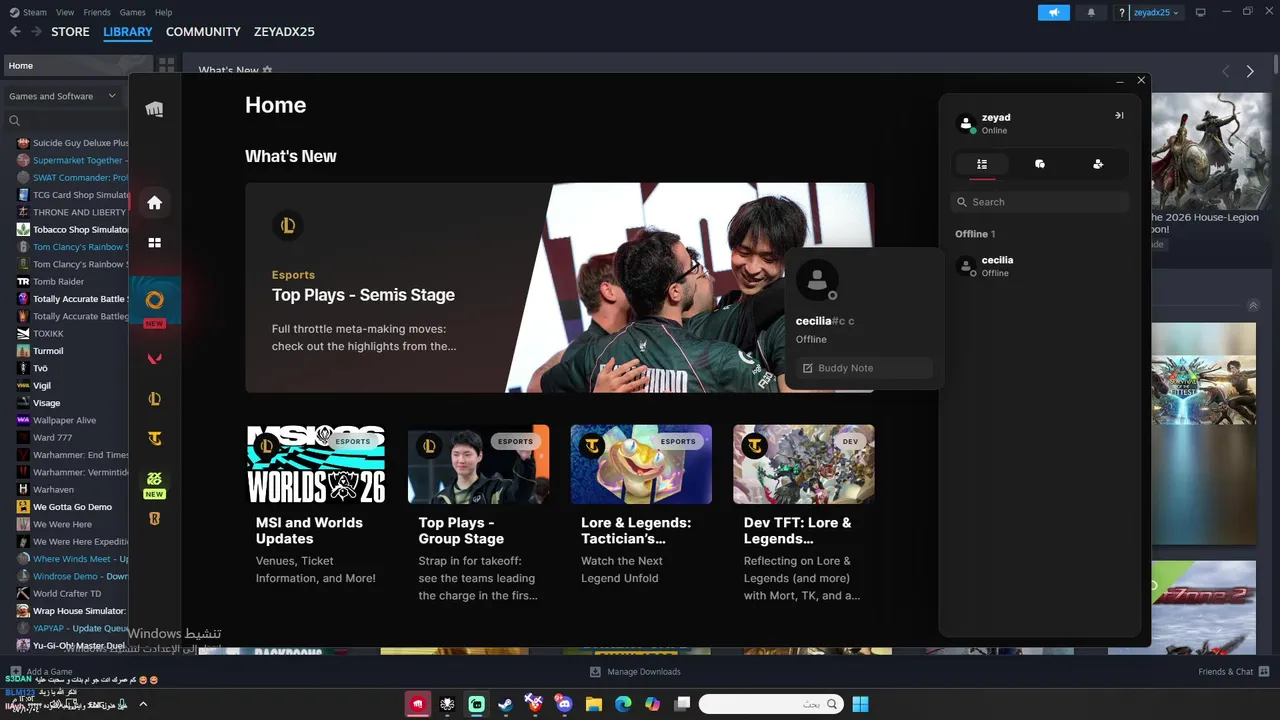Open the Top Plays - Group Stage card
1280x720 pixels.
(478, 514)
